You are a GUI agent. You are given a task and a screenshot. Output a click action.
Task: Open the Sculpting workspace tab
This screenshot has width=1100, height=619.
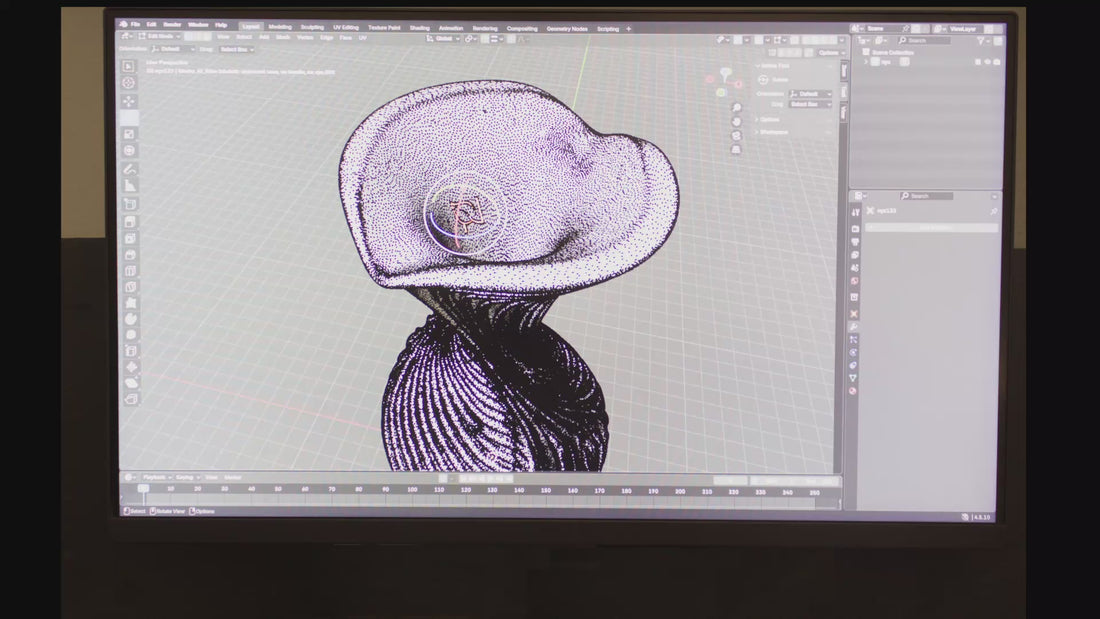click(312, 28)
